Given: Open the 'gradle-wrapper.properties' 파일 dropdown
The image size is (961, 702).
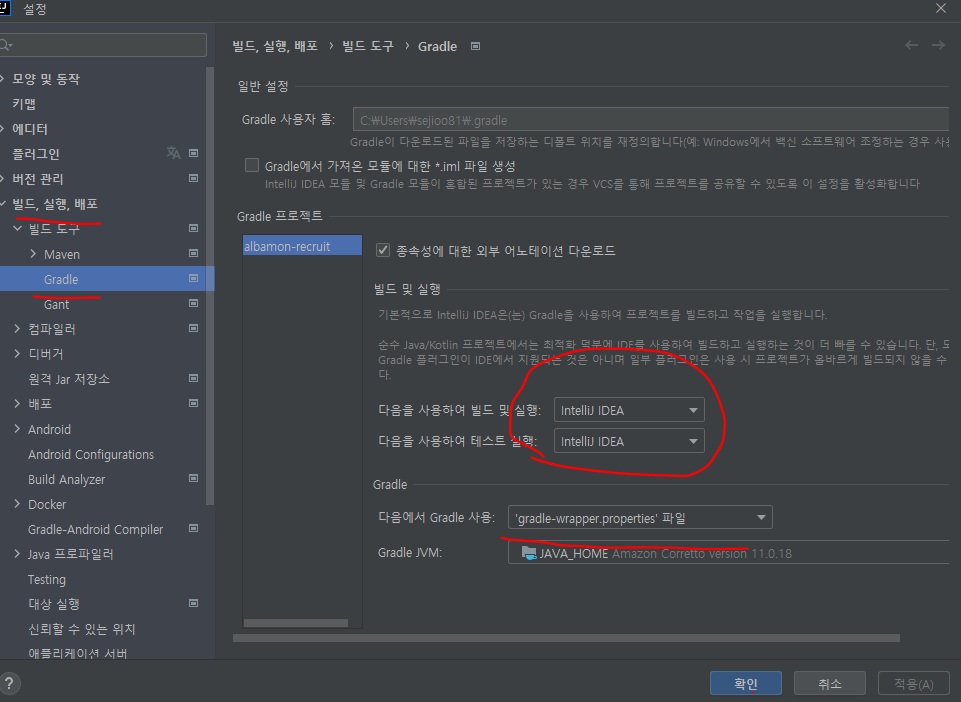Looking at the screenshot, I should (640, 518).
